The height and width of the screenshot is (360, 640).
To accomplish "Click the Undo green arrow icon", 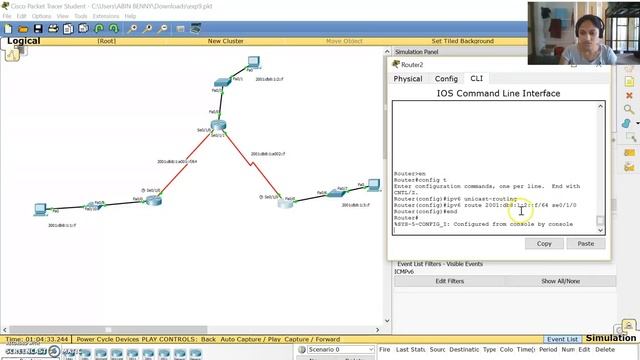I will [99, 29].
